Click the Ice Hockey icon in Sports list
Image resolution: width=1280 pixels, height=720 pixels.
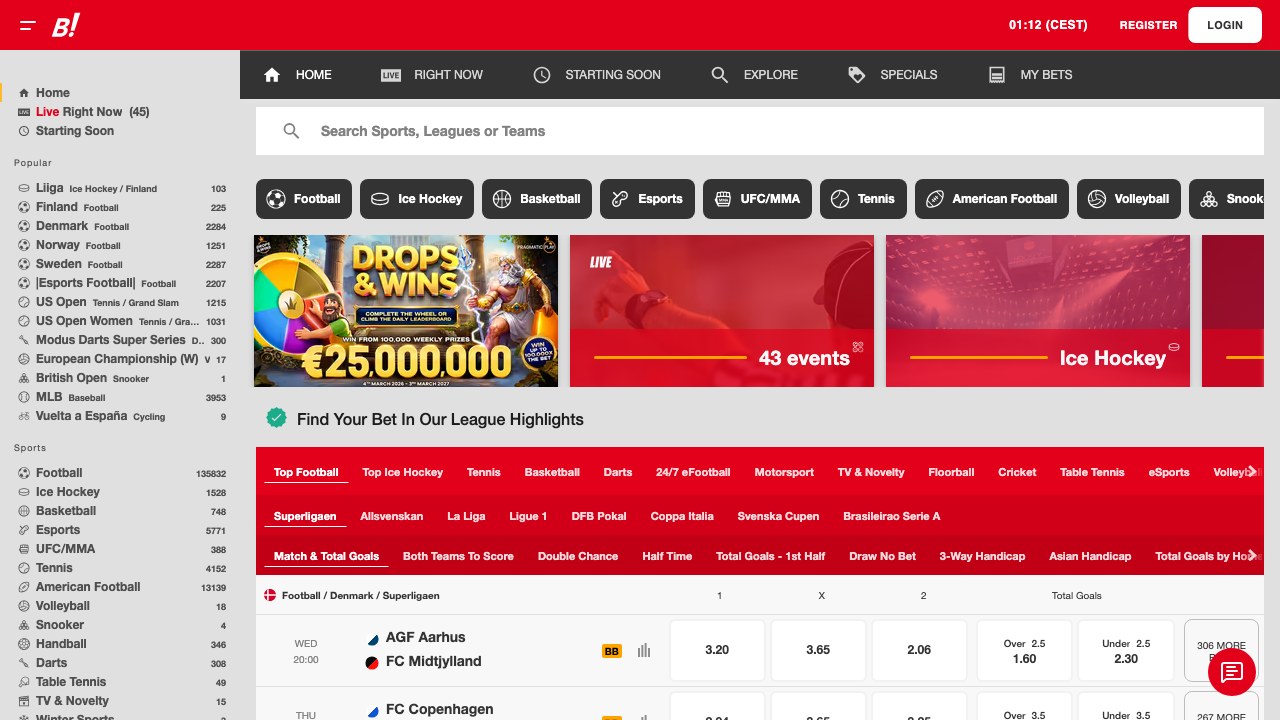point(24,492)
